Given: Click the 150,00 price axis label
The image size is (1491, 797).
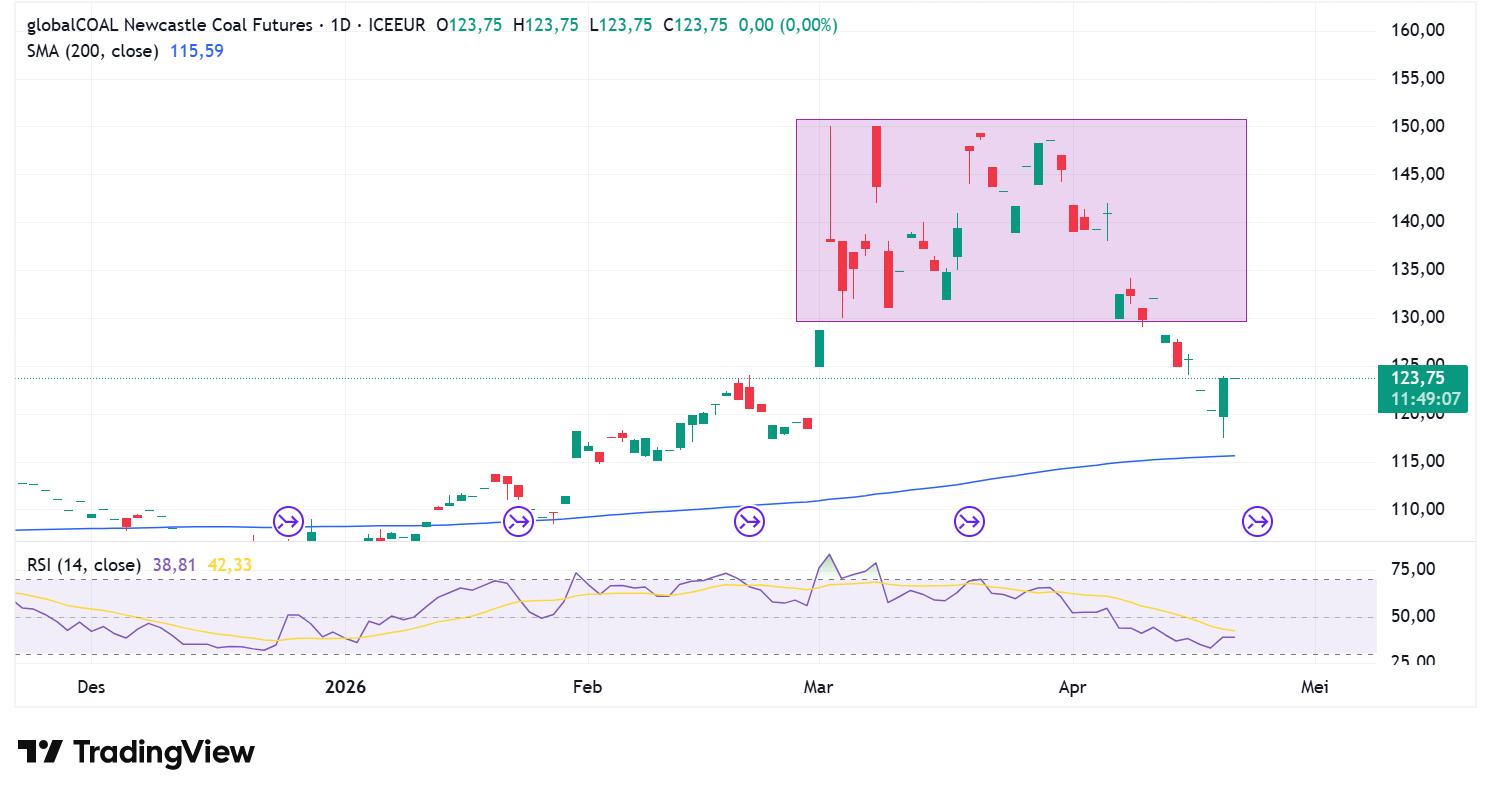Looking at the screenshot, I should [1418, 126].
